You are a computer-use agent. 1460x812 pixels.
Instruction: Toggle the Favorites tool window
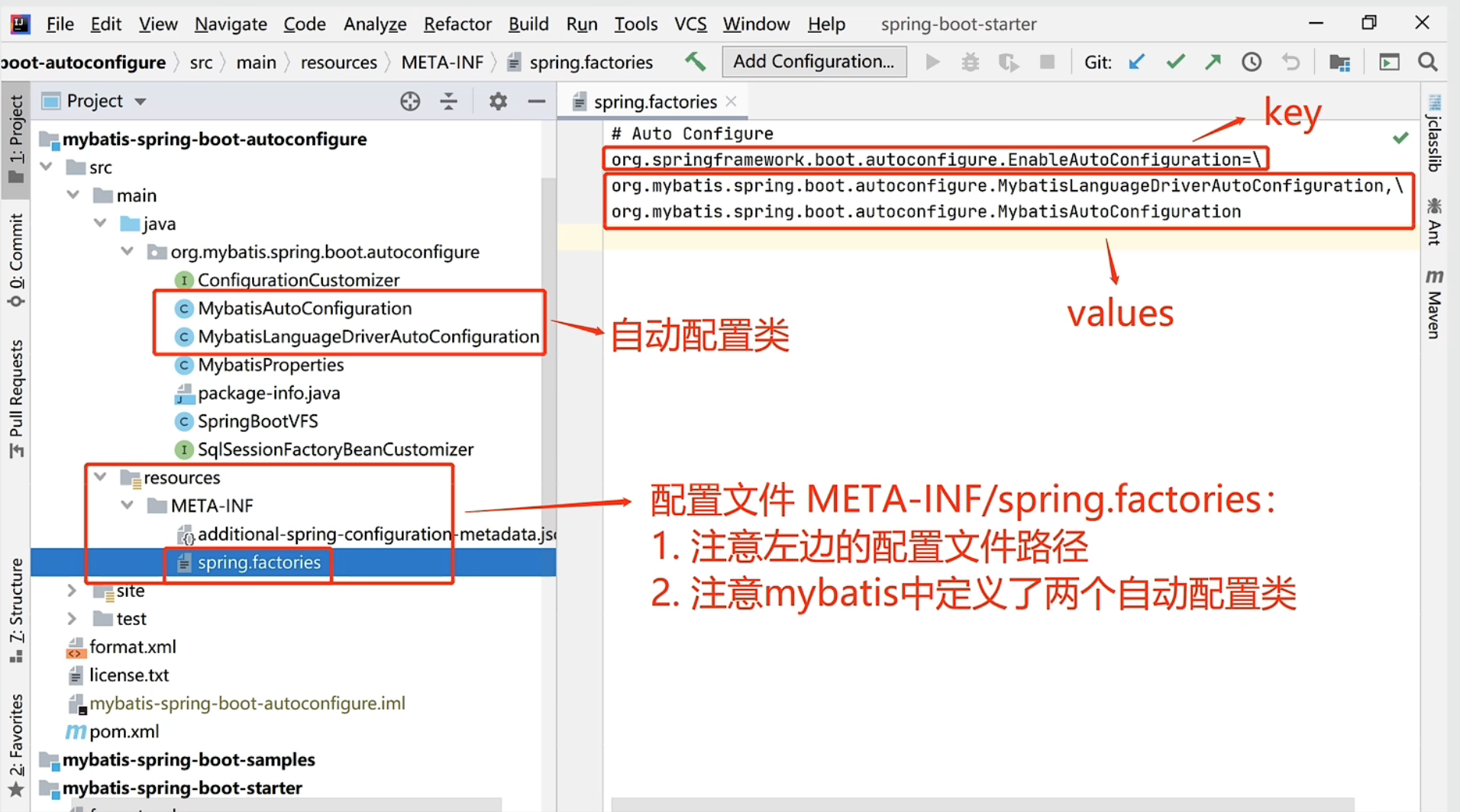tap(17, 736)
